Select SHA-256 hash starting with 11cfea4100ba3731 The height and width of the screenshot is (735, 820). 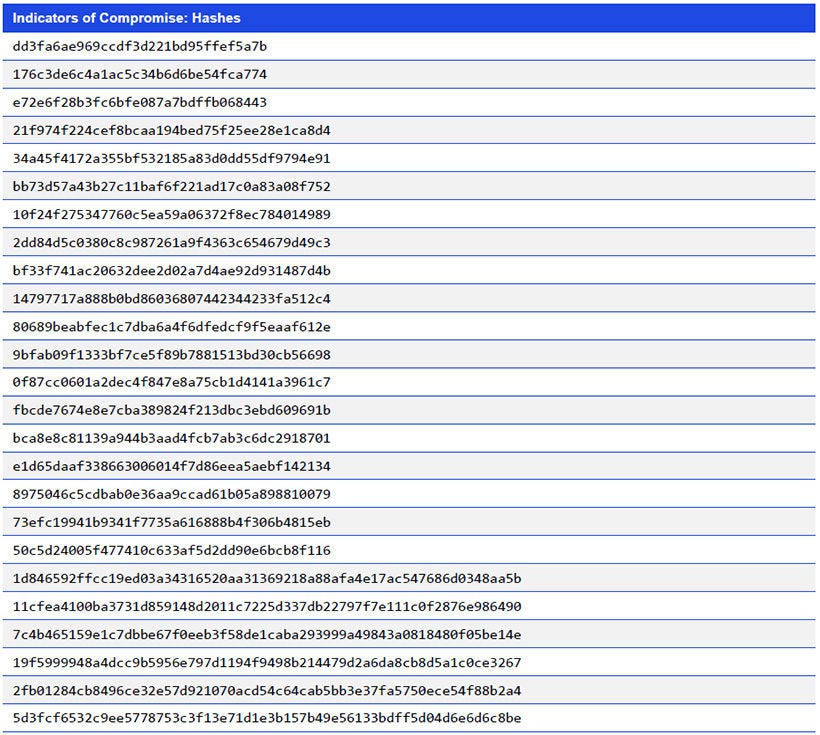(267, 607)
